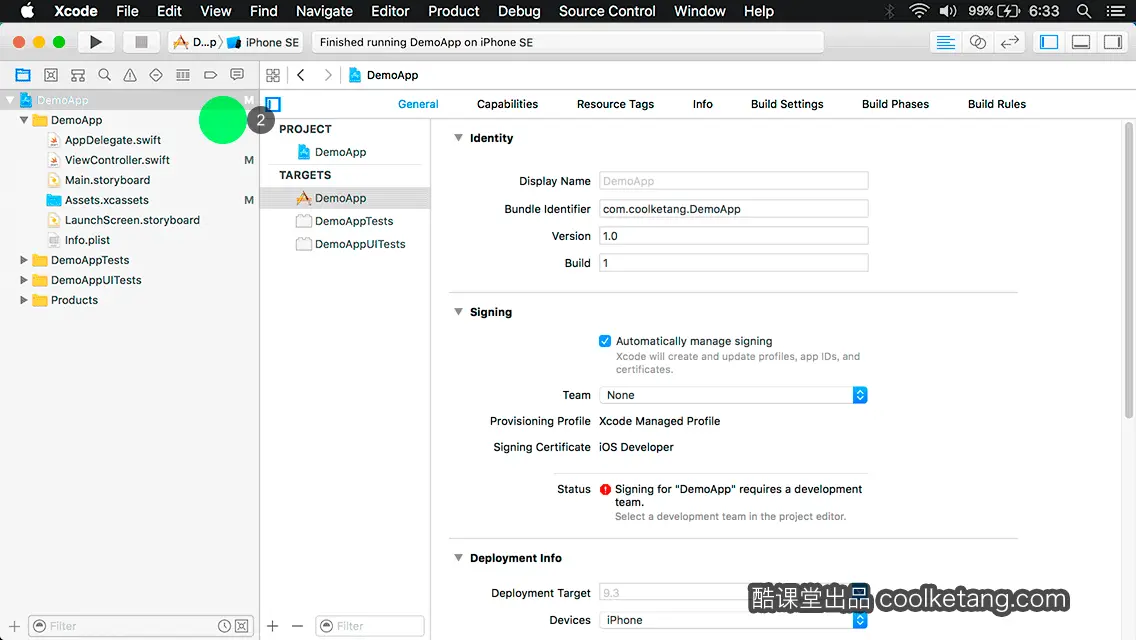Open the Source Control menu
The image size is (1136, 640).
click(607, 11)
